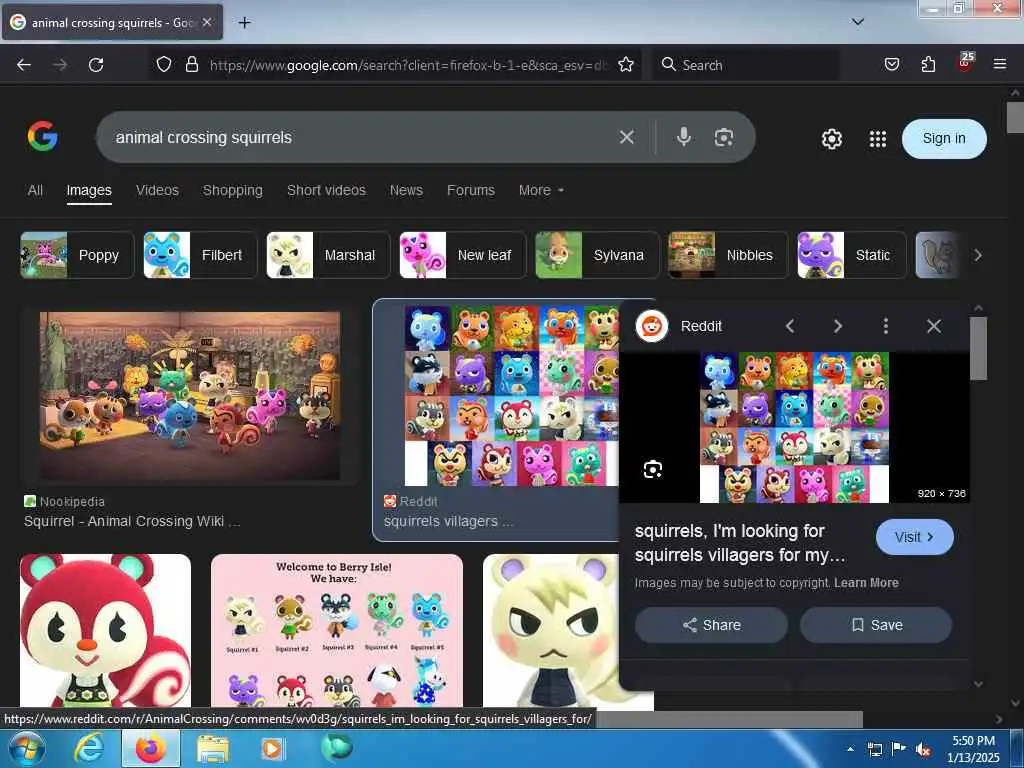Open the Windows Start menu

[x=27, y=748]
